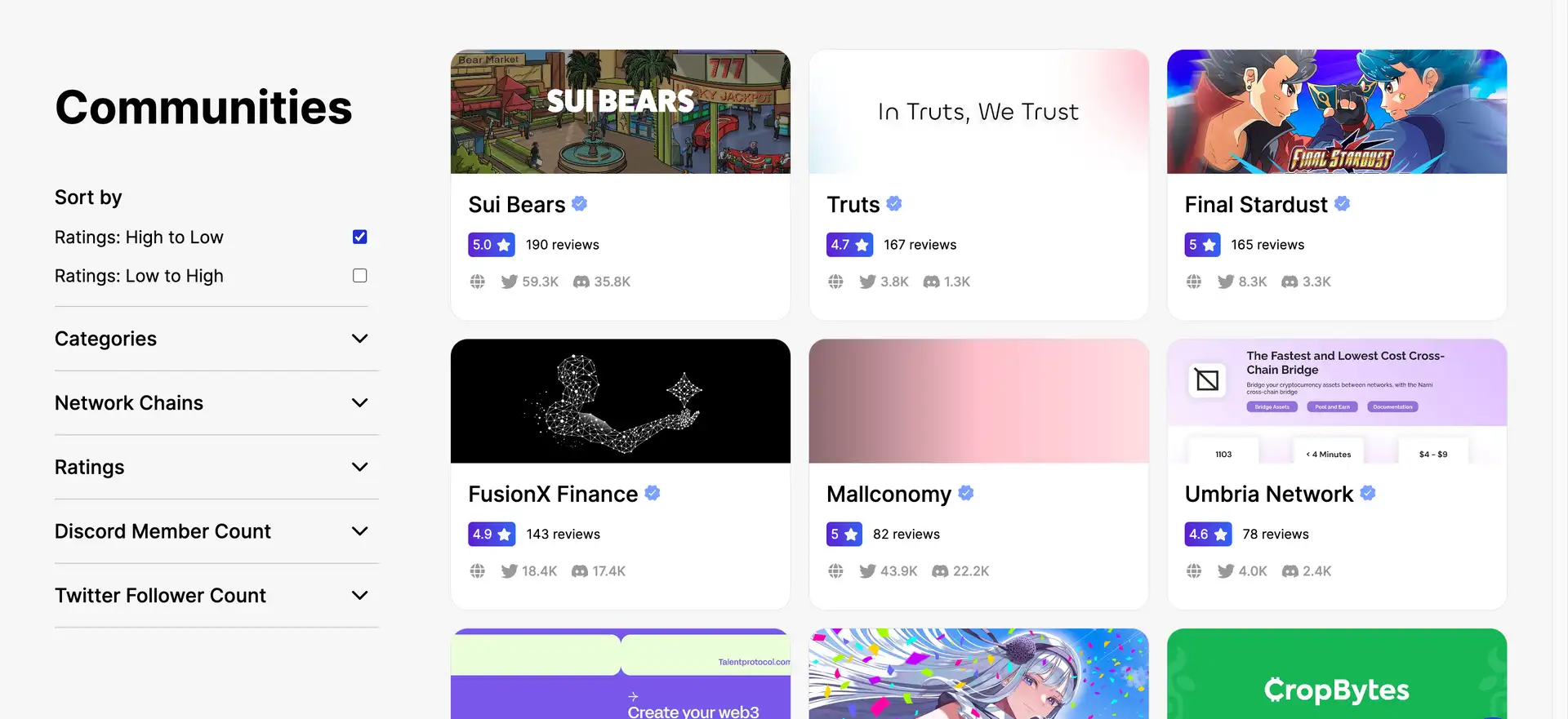Click the CropBytes green banner

point(1337,674)
